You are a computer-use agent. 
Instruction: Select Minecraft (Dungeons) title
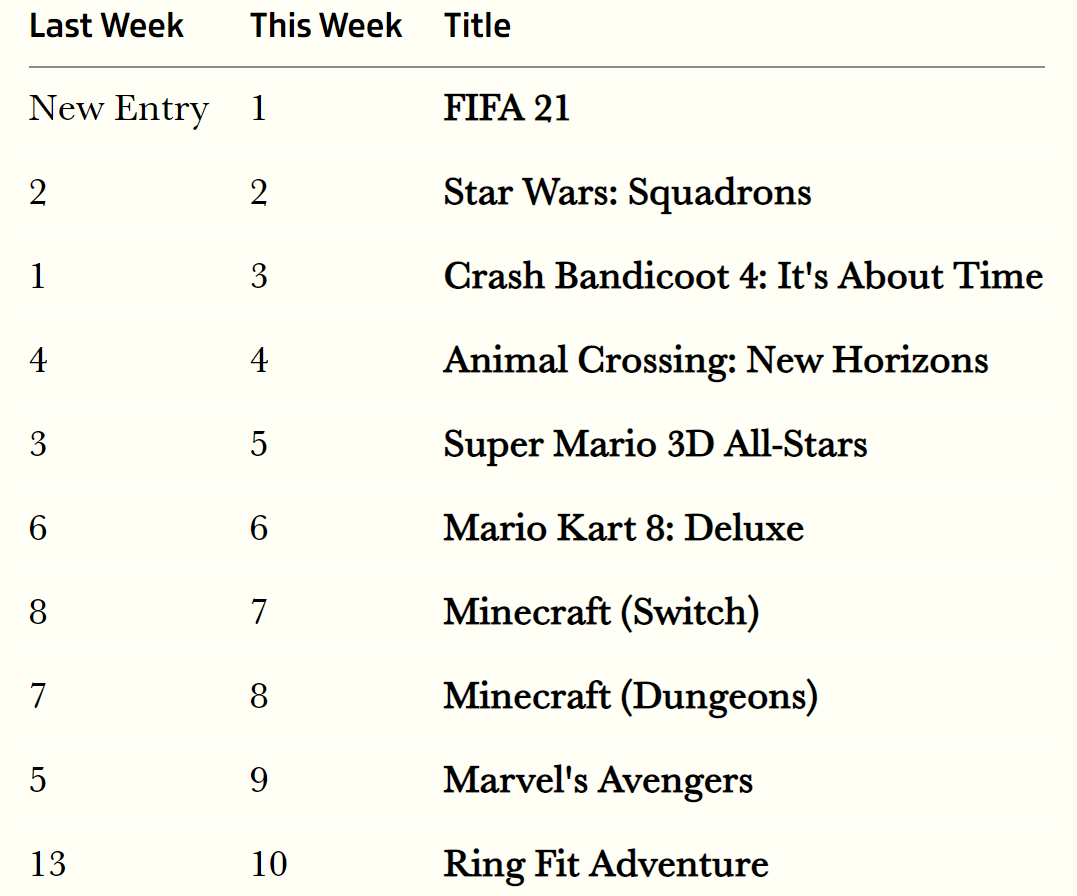pos(631,696)
